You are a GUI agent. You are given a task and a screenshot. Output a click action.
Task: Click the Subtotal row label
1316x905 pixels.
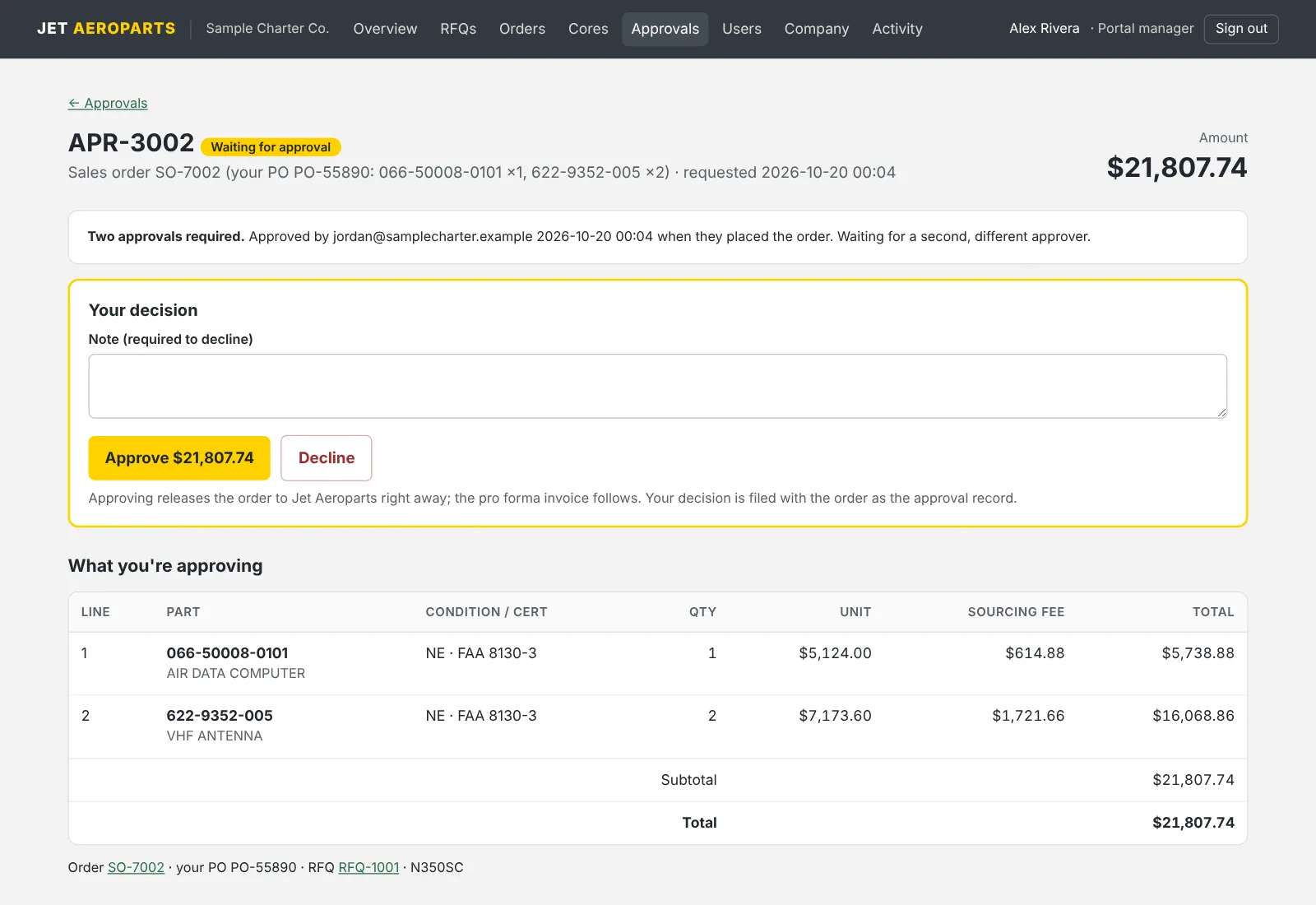(x=688, y=780)
